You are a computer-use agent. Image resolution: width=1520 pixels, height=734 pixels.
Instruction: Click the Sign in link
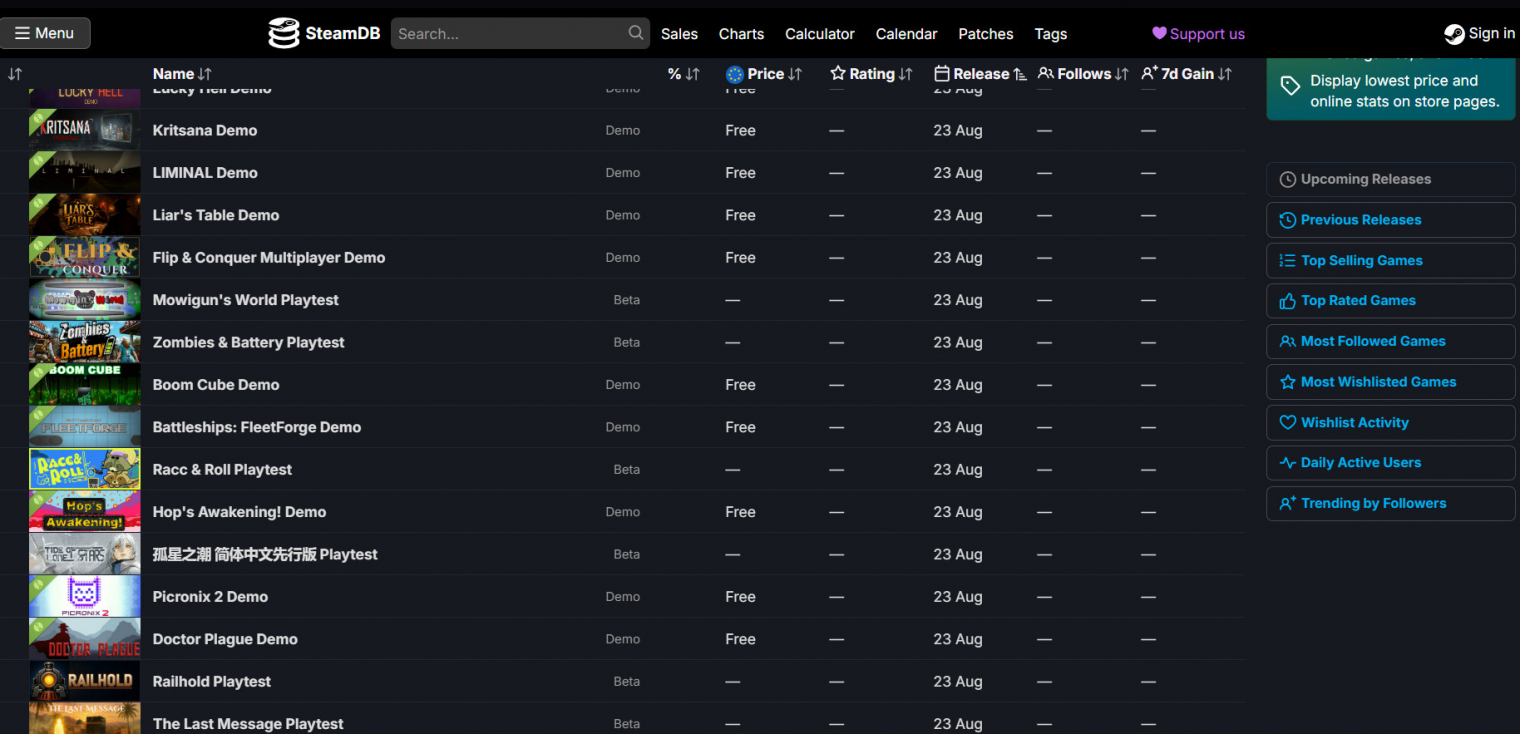click(1480, 34)
